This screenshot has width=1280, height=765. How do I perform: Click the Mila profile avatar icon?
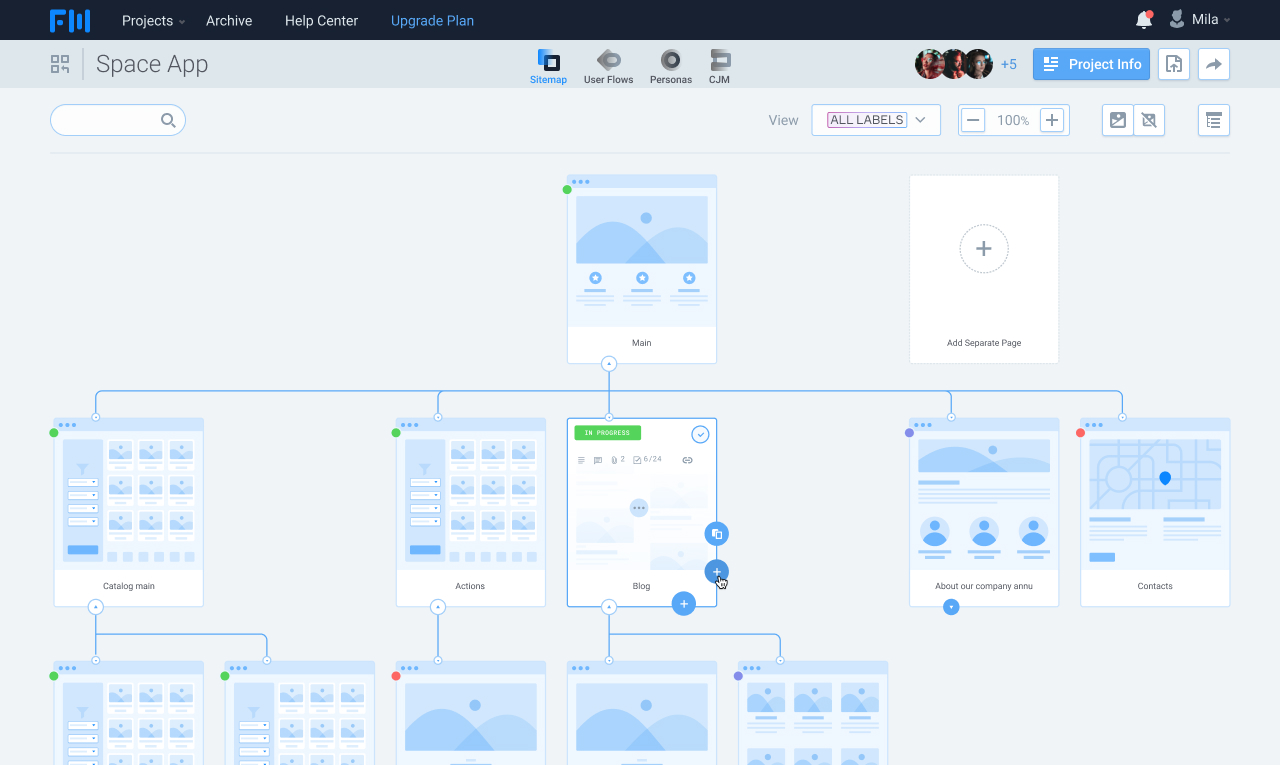point(1177,19)
